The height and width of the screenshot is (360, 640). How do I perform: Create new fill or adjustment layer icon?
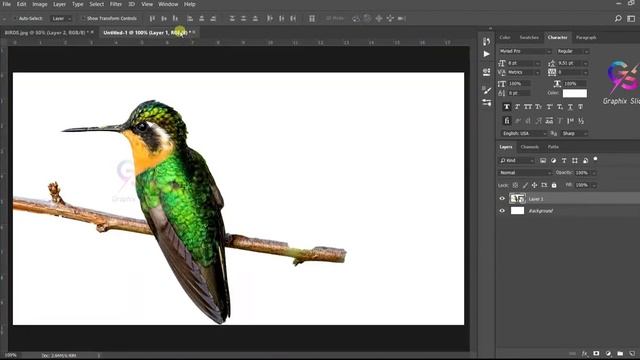pyautogui.click(x=608, y=353)
